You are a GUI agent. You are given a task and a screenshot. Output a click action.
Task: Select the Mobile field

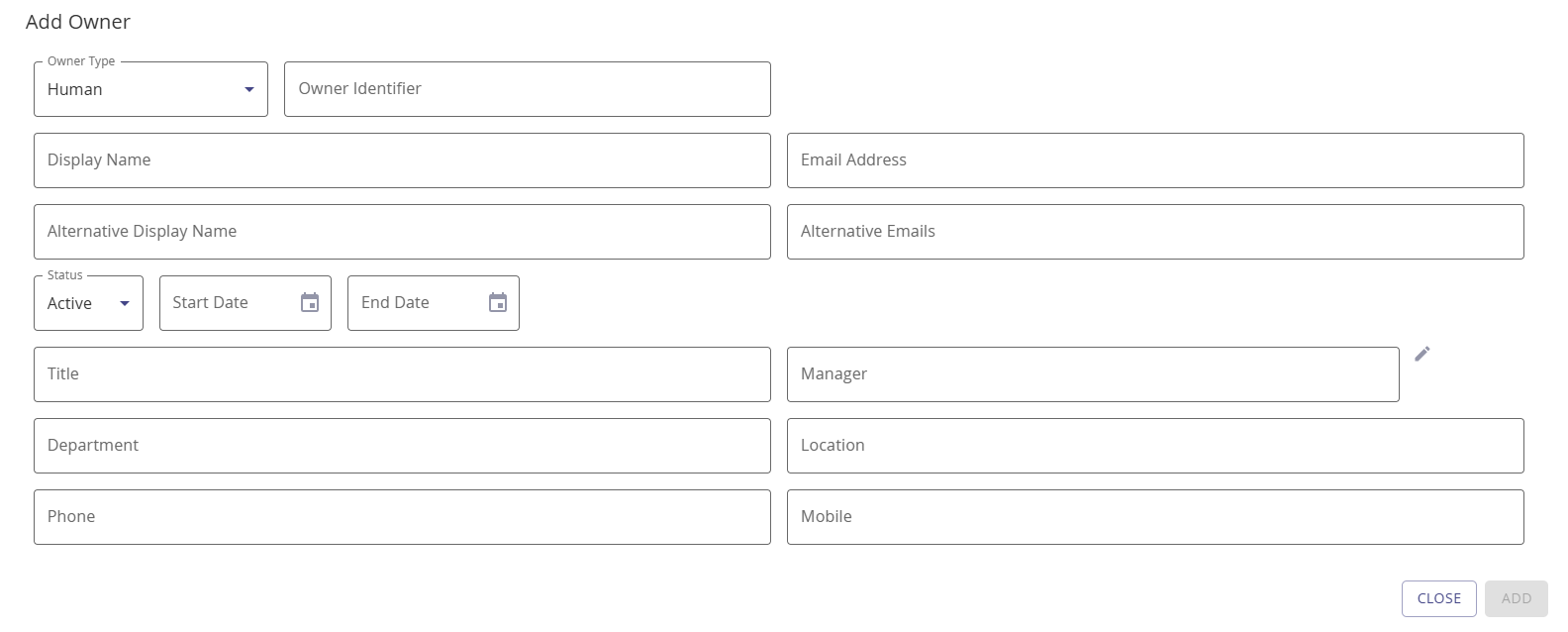click(x=1154, y=516)
